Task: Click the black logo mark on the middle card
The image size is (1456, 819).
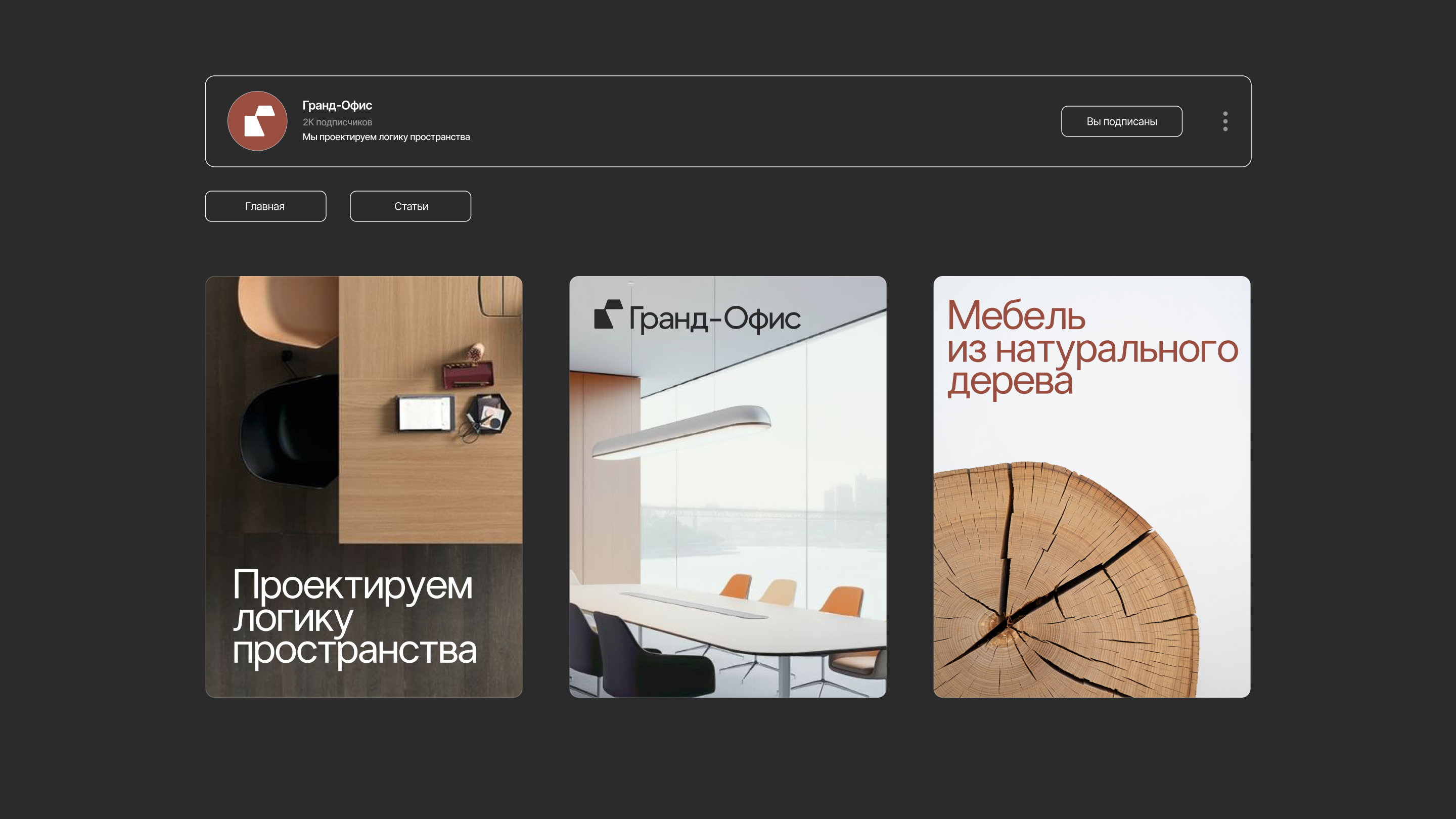Action: click(x=608, y=314)
